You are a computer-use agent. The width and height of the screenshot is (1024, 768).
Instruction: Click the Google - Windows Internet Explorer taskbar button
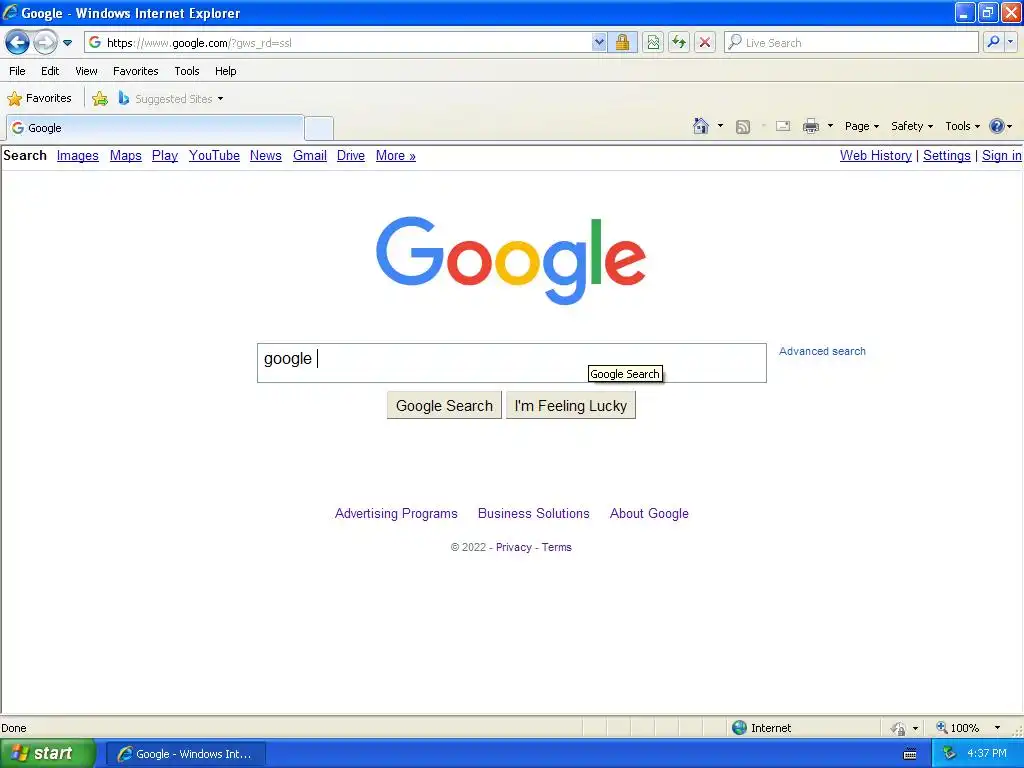pyautogui.click(x=185, y=754)
